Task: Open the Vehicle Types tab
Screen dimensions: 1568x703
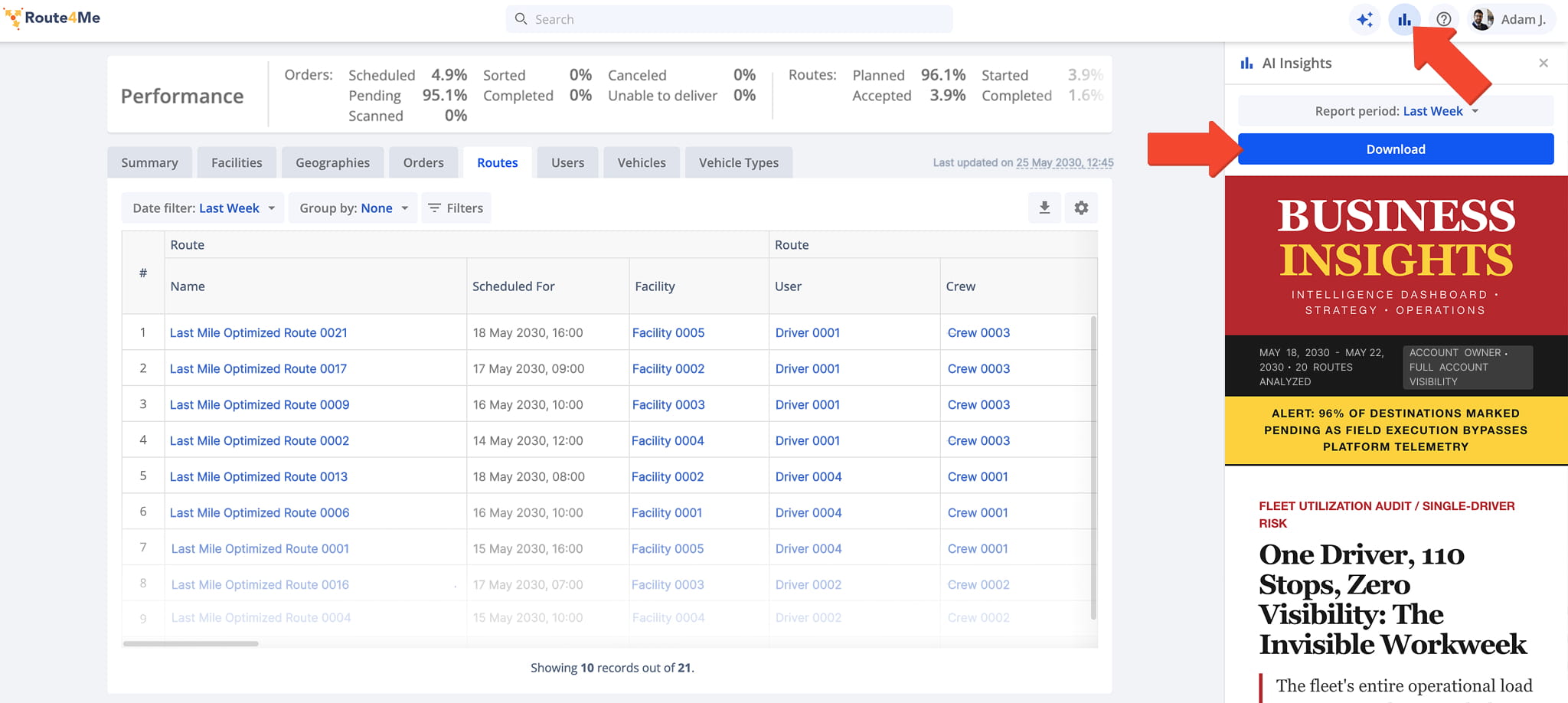Action: tap(738, 162)
